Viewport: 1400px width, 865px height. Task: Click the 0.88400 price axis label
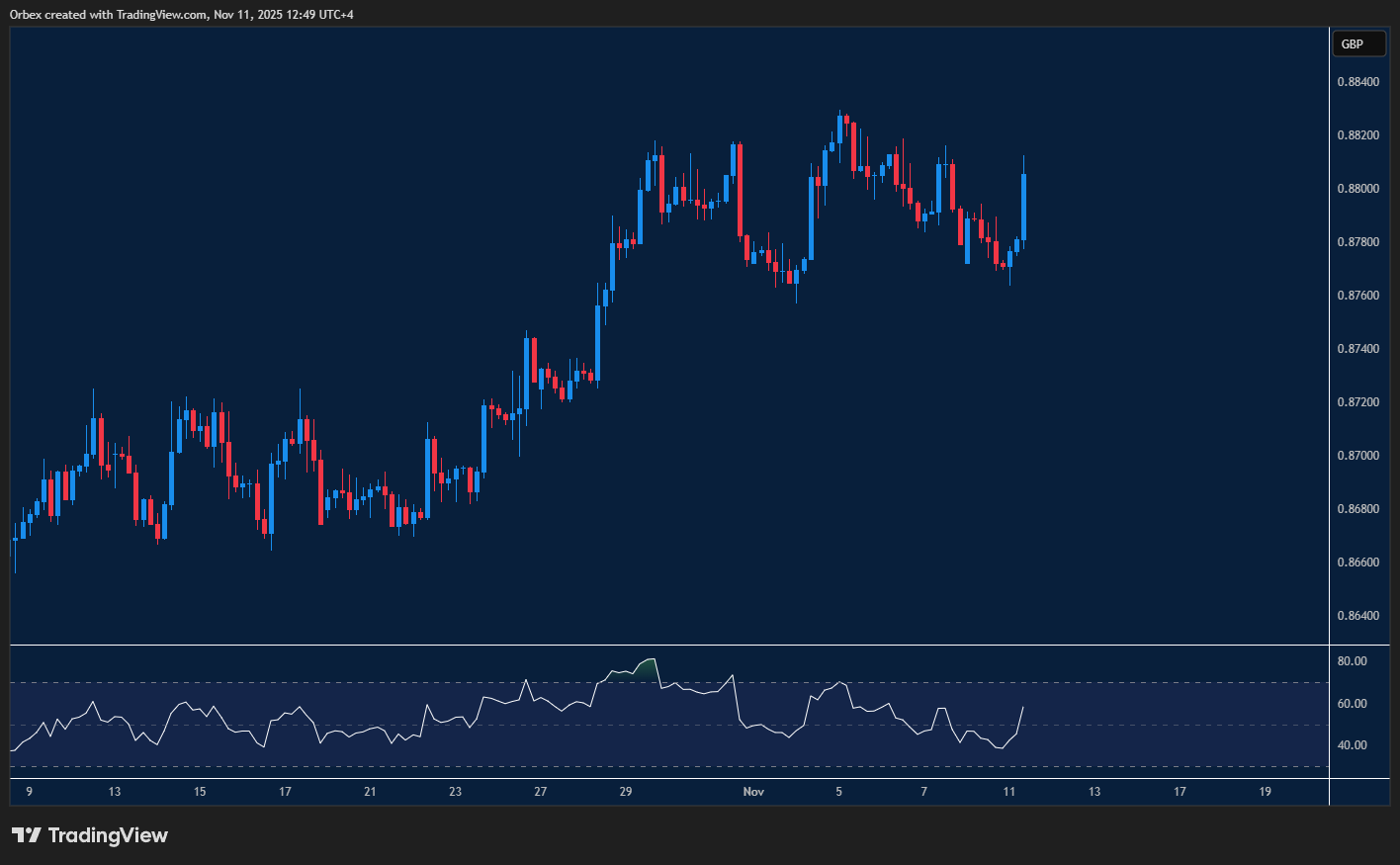[x=1357, y=82]
